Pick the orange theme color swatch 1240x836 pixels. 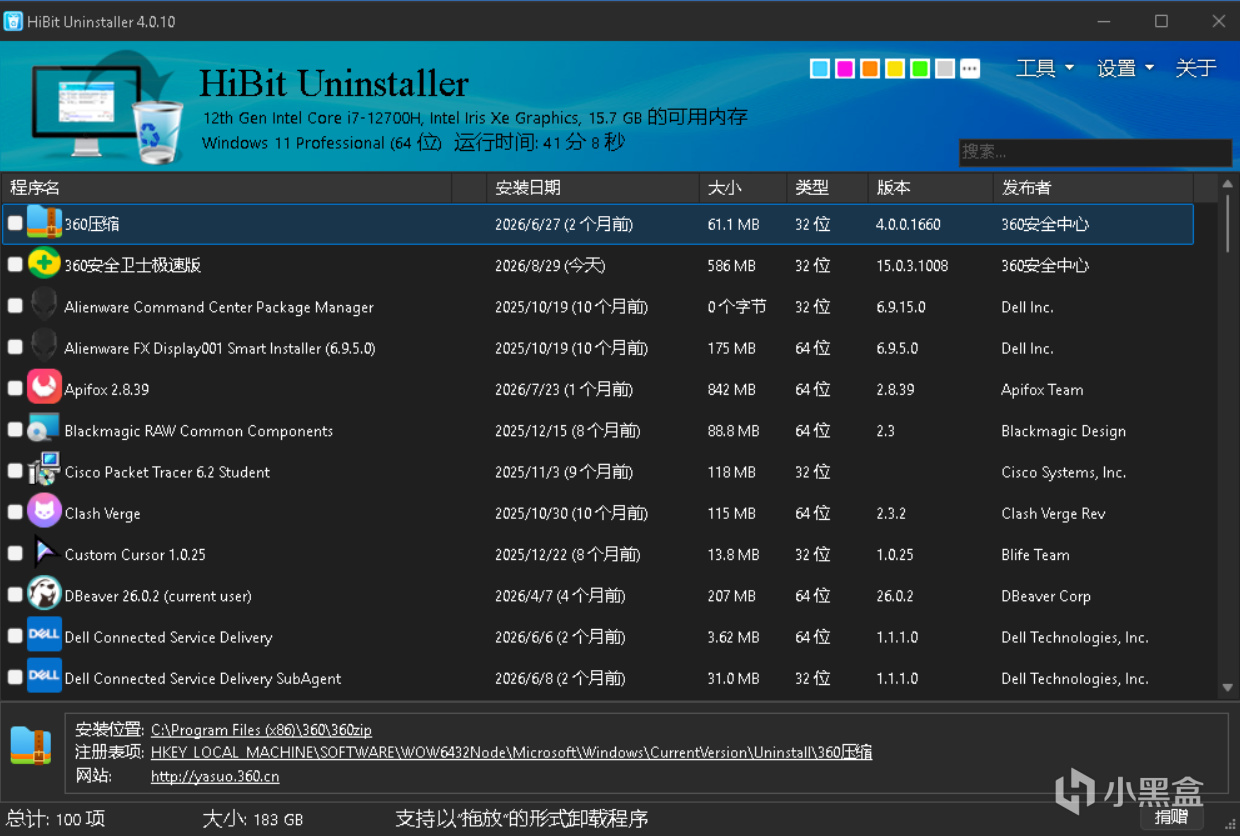870,68
